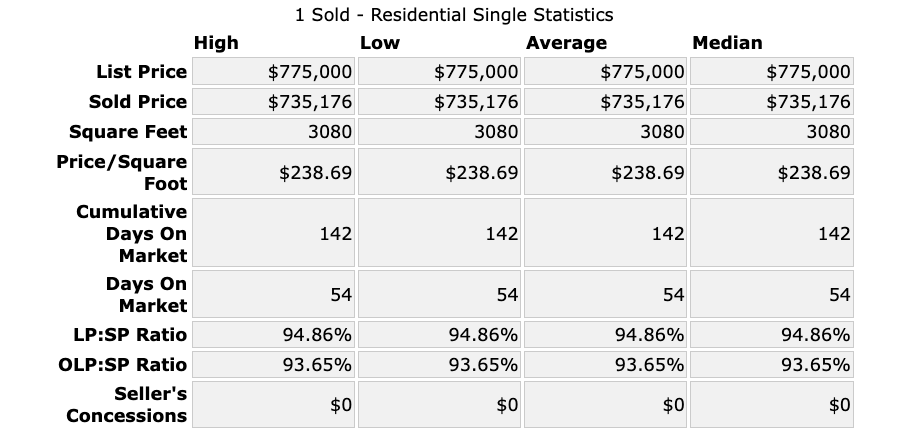This screenshot has width=912, height=444.
Task: Click the table title '1 Sold - Residential Single Statistics'
Action: tap(455, 15)
